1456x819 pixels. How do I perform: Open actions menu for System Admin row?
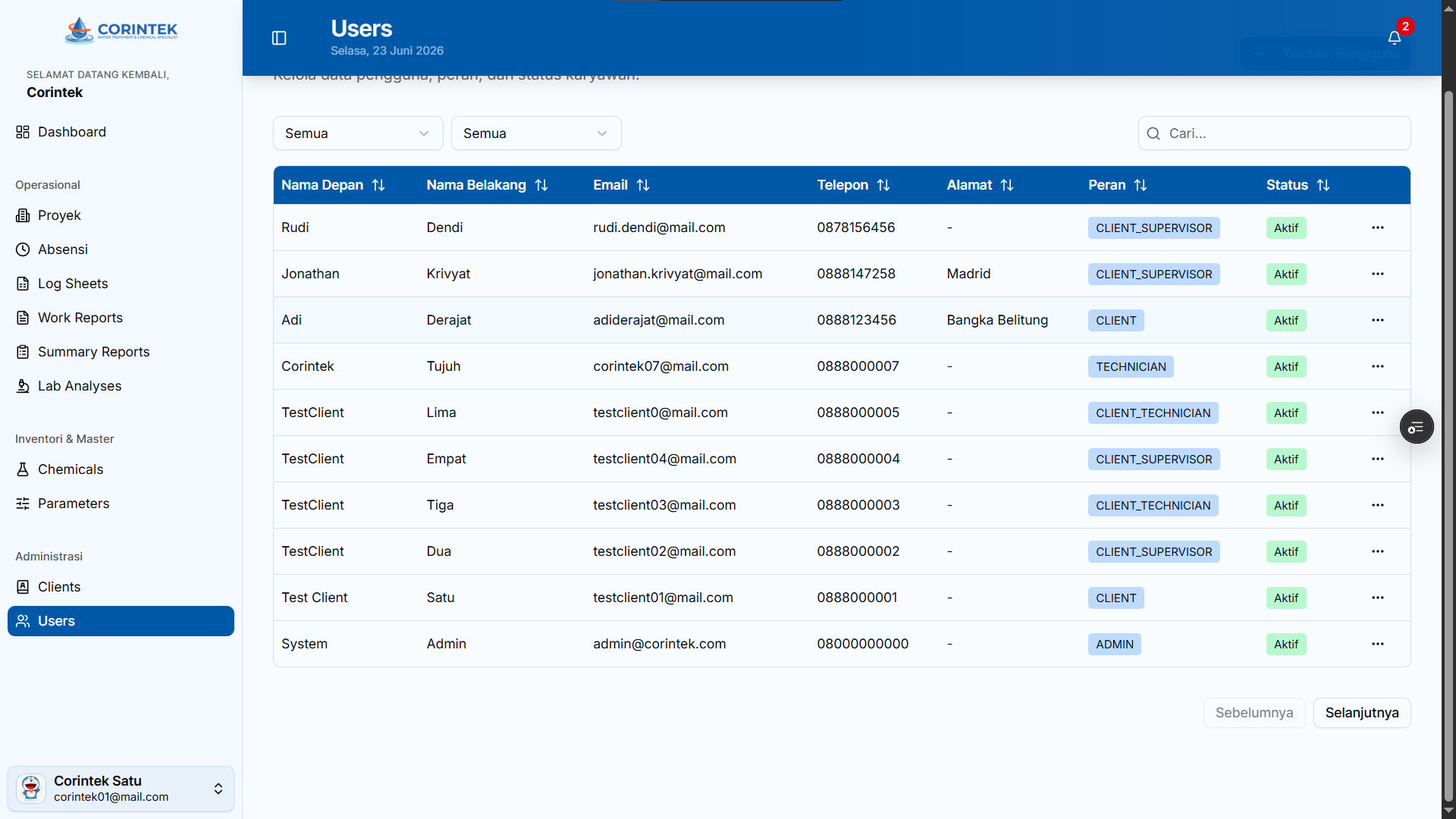tap(1378, 644)
